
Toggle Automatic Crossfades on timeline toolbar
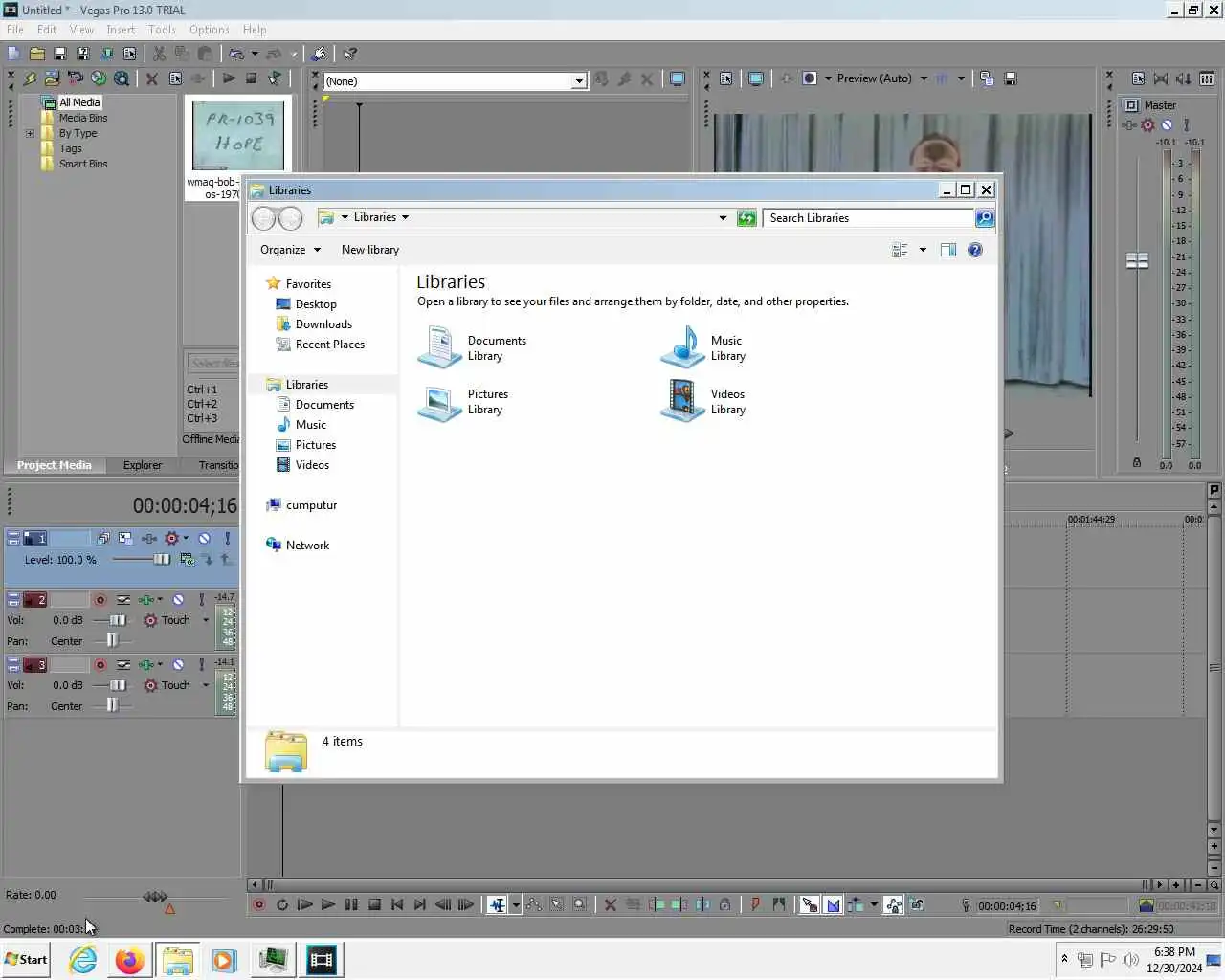point(833,904)
